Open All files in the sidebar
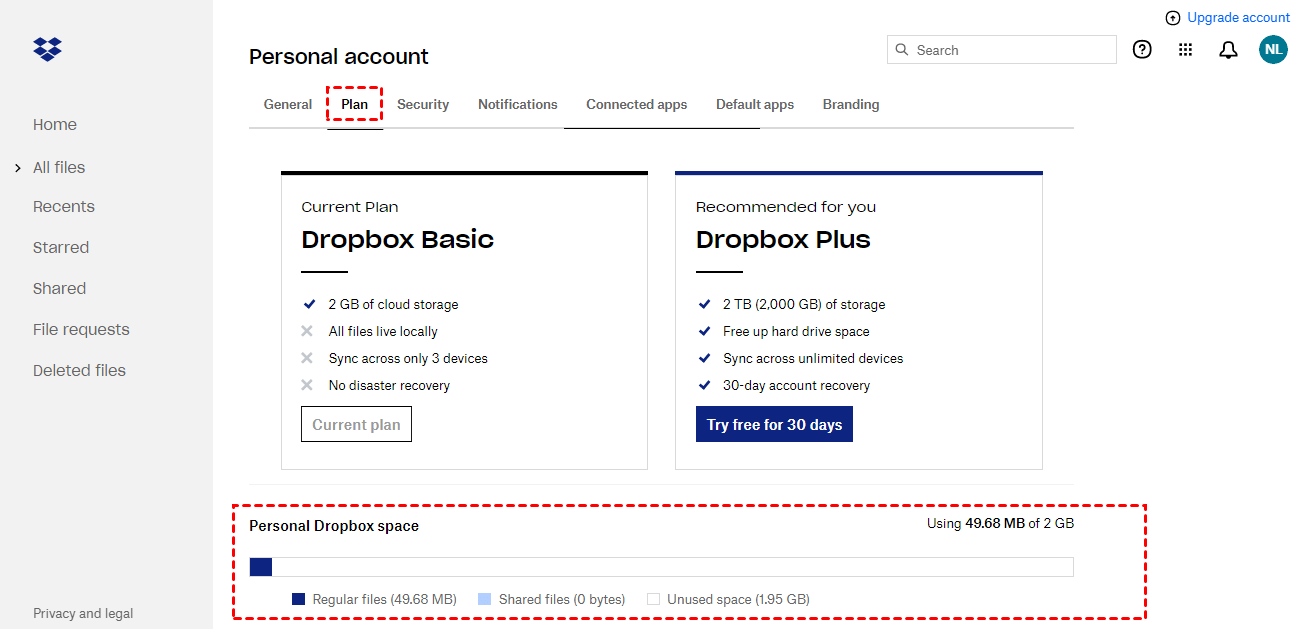The image size is (1315, 629). point(59,168)
